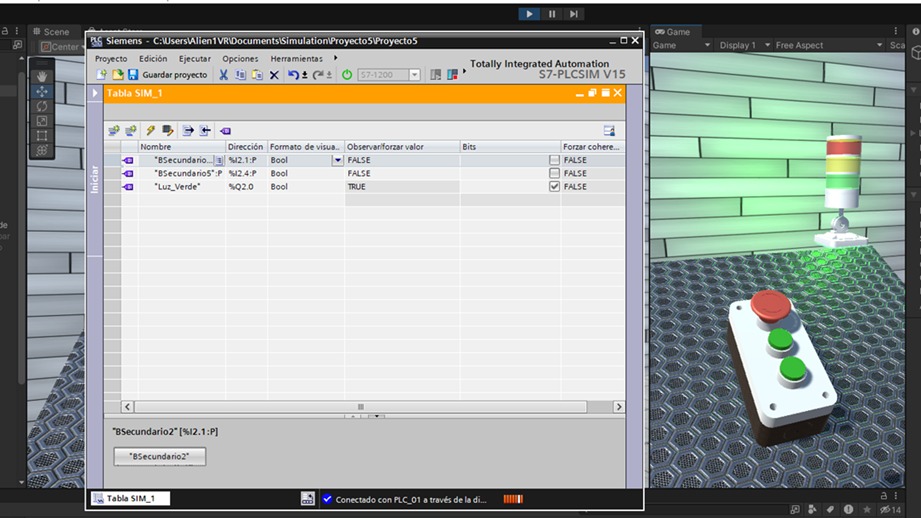
Task: Click the cut scissors icon
Action: click(x=223, y=75)
